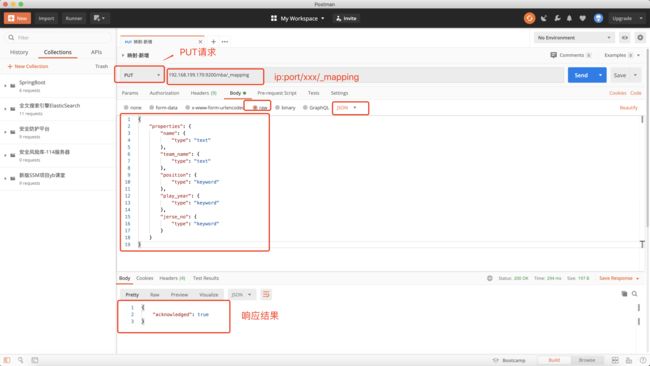Open the Save Response dropdown
The width and height of the screenshot is (650, 366).
click(x=619, y=278)
